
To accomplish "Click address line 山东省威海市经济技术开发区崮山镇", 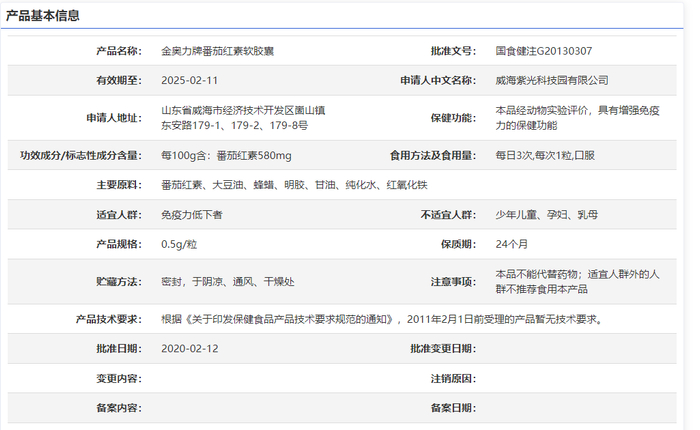I will click(x=243, y=110).
